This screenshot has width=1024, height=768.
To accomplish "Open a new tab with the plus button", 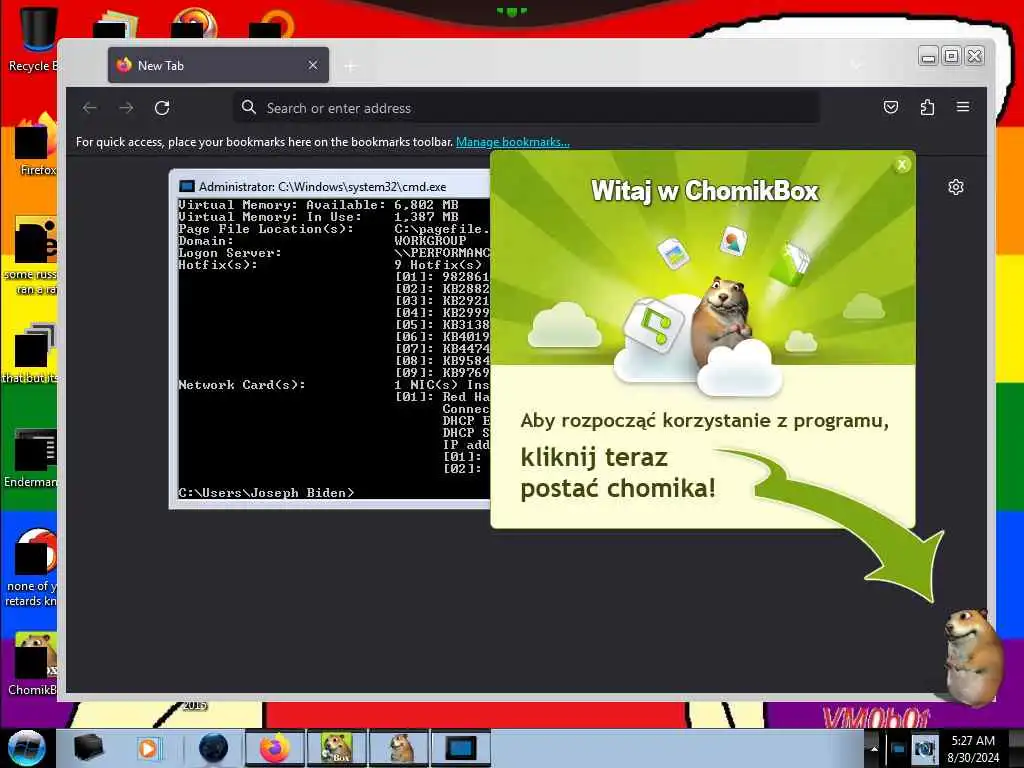I will click(x=351, y=66).
